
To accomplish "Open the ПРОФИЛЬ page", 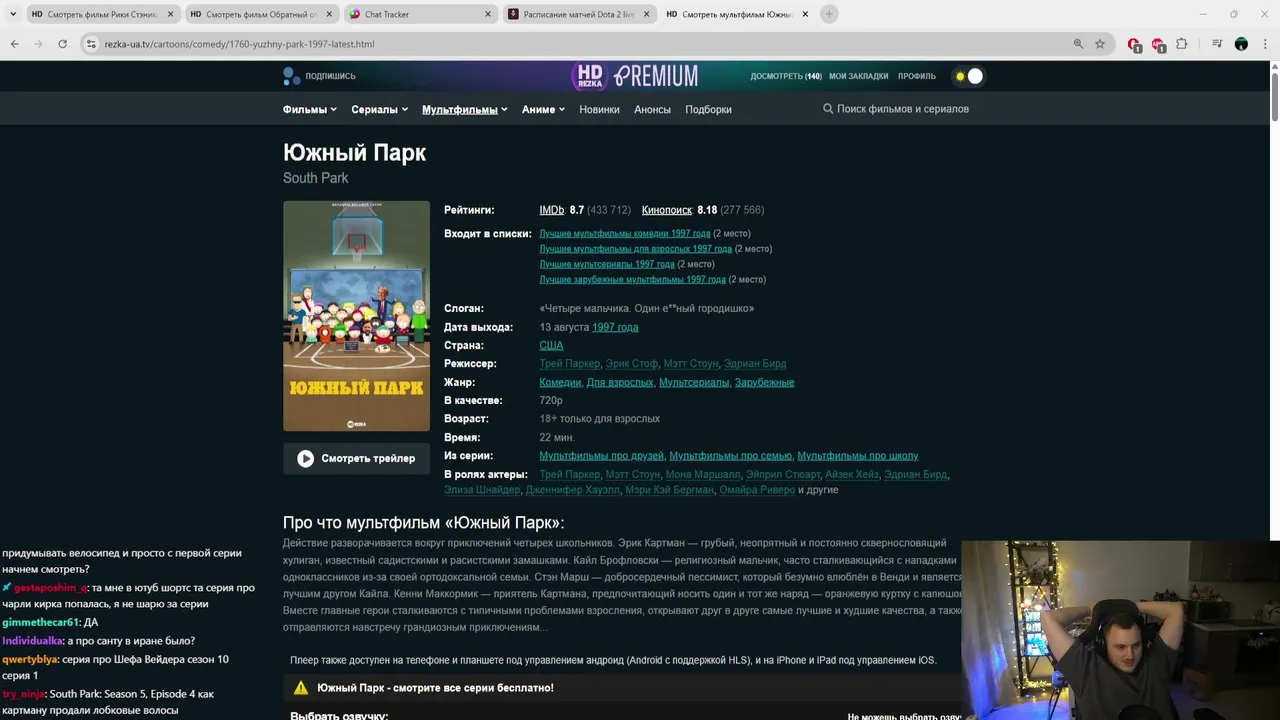I will click(x=917, y=76).
